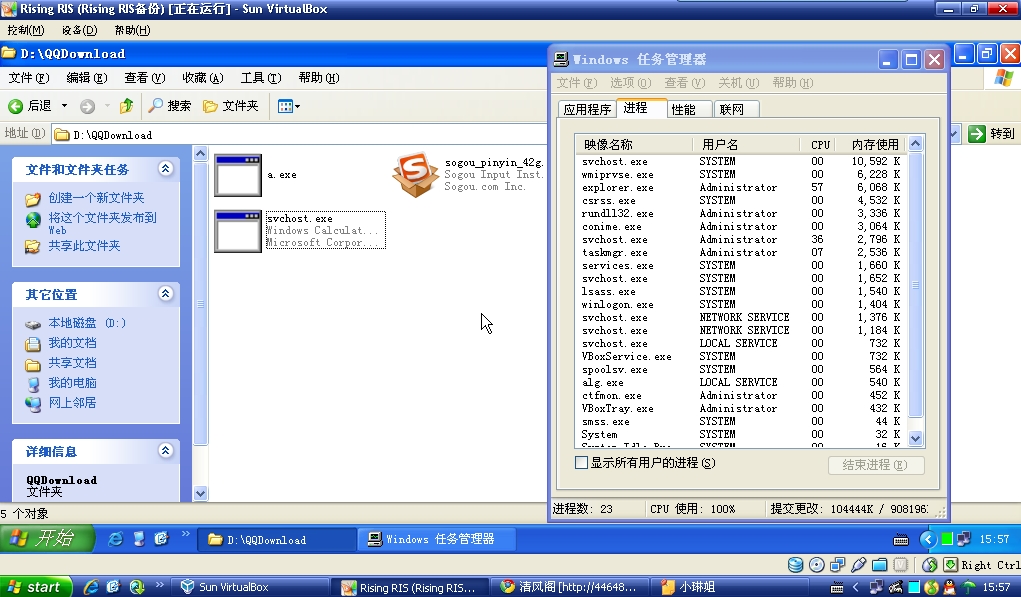This screenshot has width=1021, height=597.
Task: Select ctfmon.exe process row
Action: click(x=741, y=396)
